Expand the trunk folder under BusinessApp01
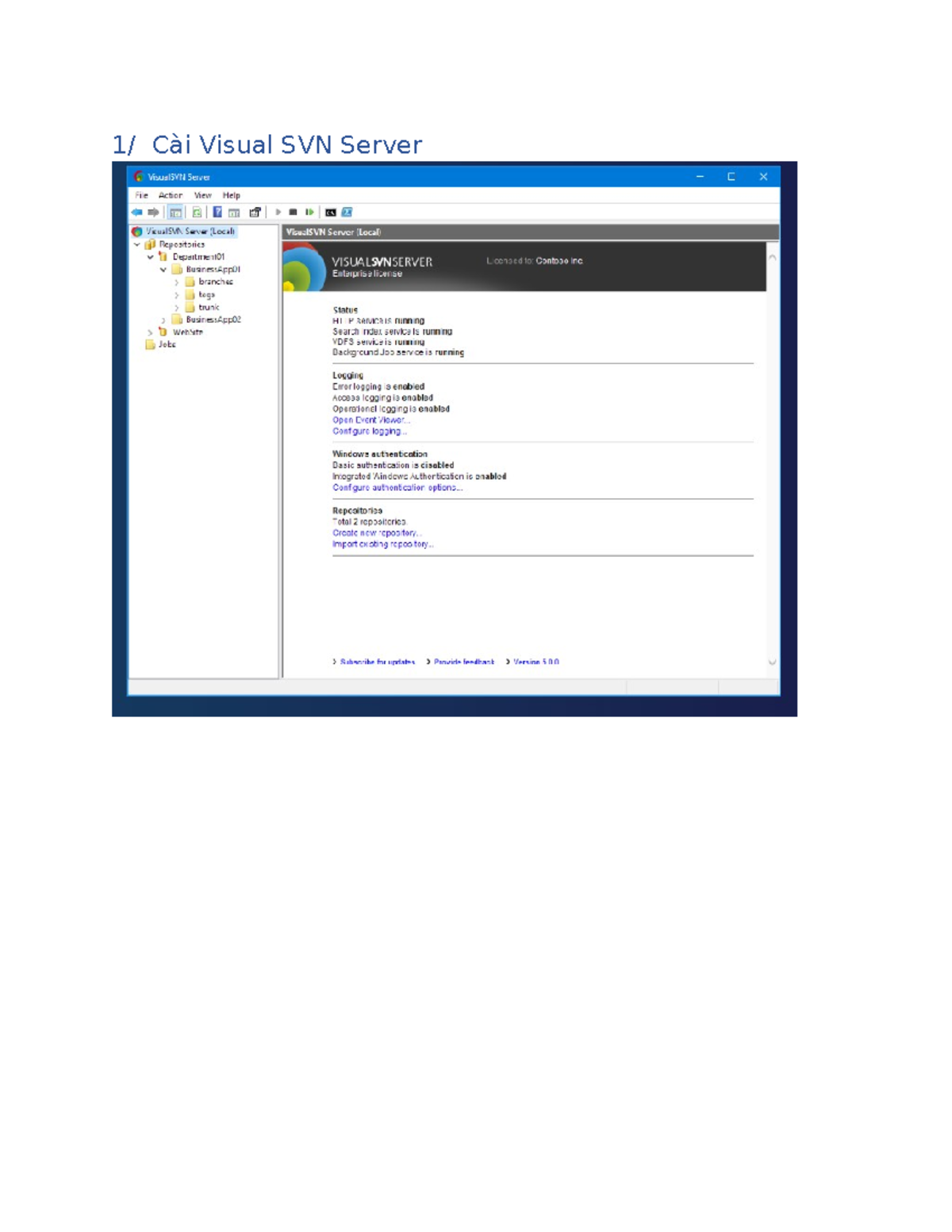 coord(176,308)
